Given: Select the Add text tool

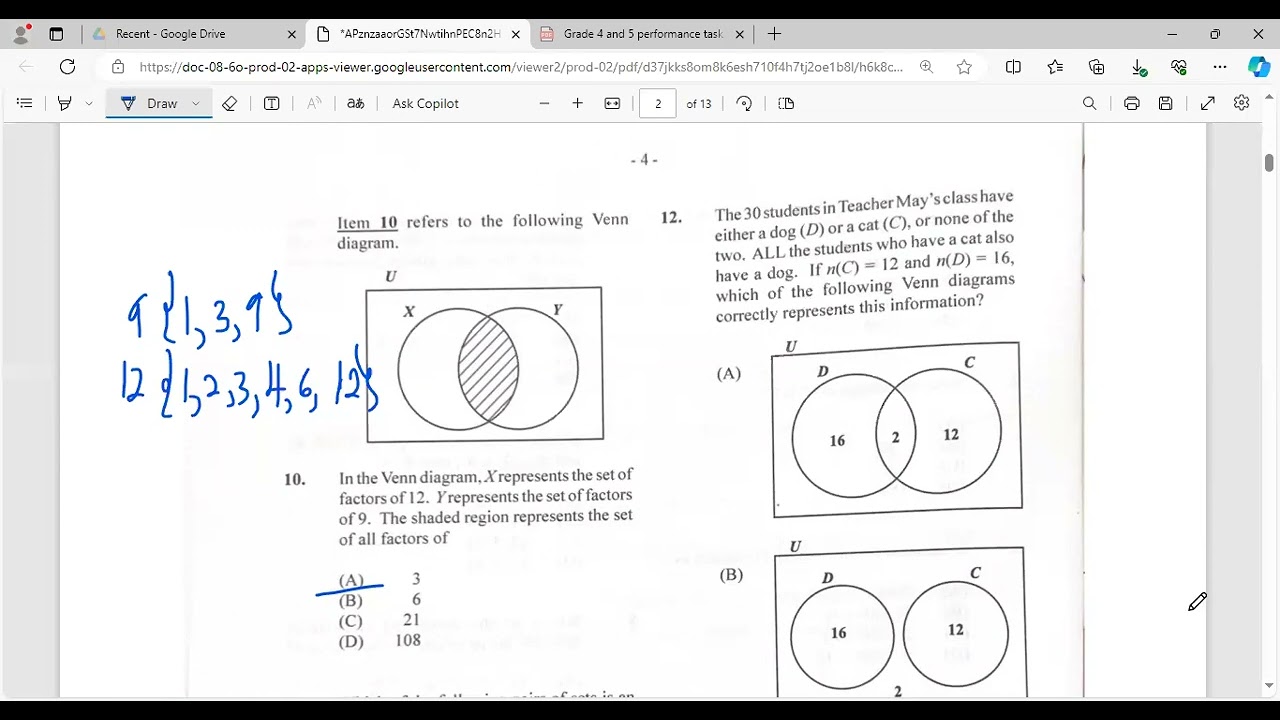Looking at the screenshot, I should click(x=271, y=103).
